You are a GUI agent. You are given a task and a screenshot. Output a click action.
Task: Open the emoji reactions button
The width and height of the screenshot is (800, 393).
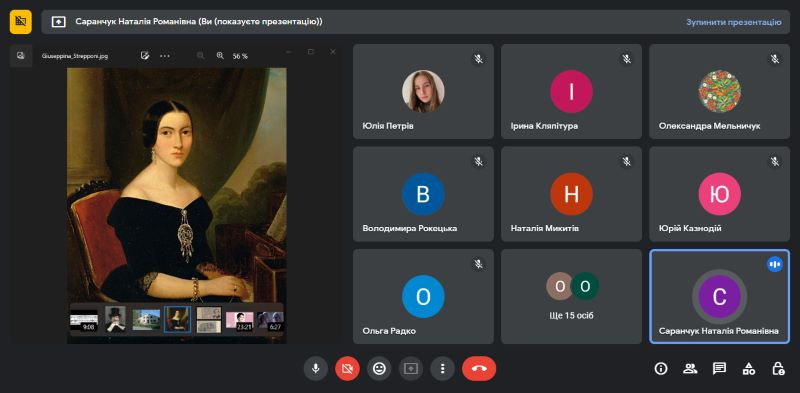(379, 369)
